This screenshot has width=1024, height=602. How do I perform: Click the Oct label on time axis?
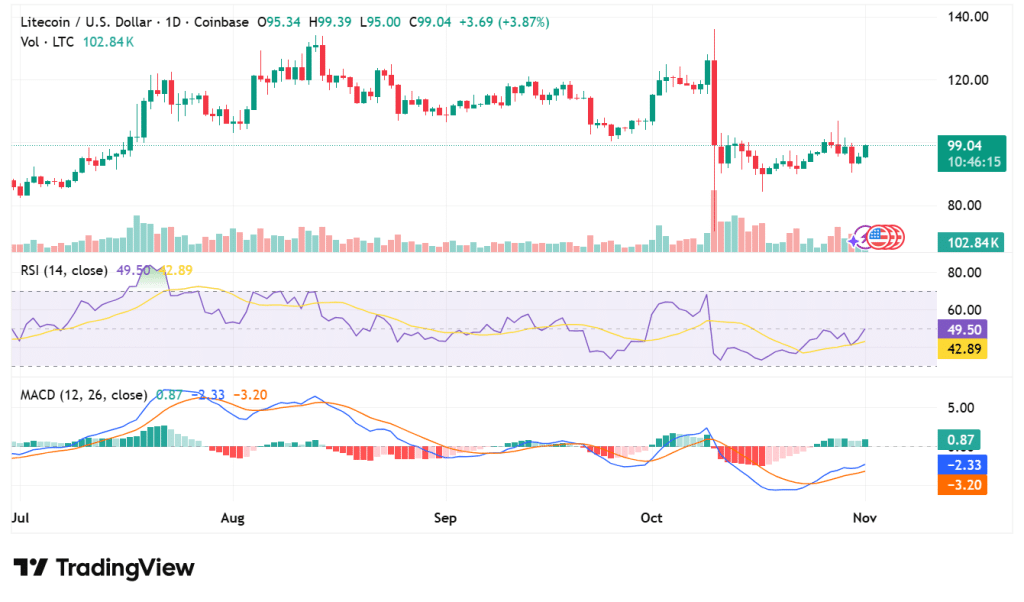652,519
